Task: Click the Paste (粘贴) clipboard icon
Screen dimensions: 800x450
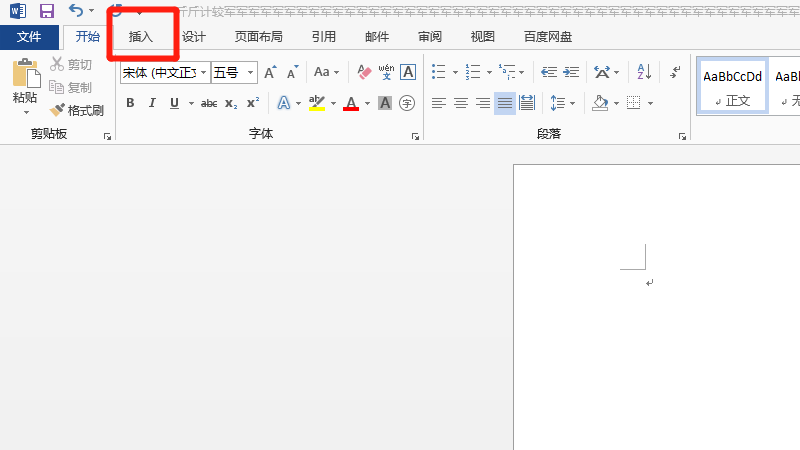Action: click(24, 74)
